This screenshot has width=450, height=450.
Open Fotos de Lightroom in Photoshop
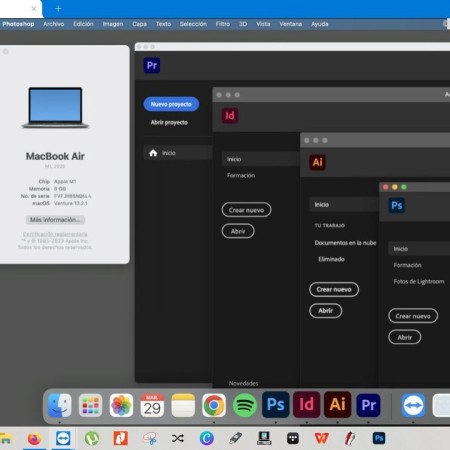419,281
